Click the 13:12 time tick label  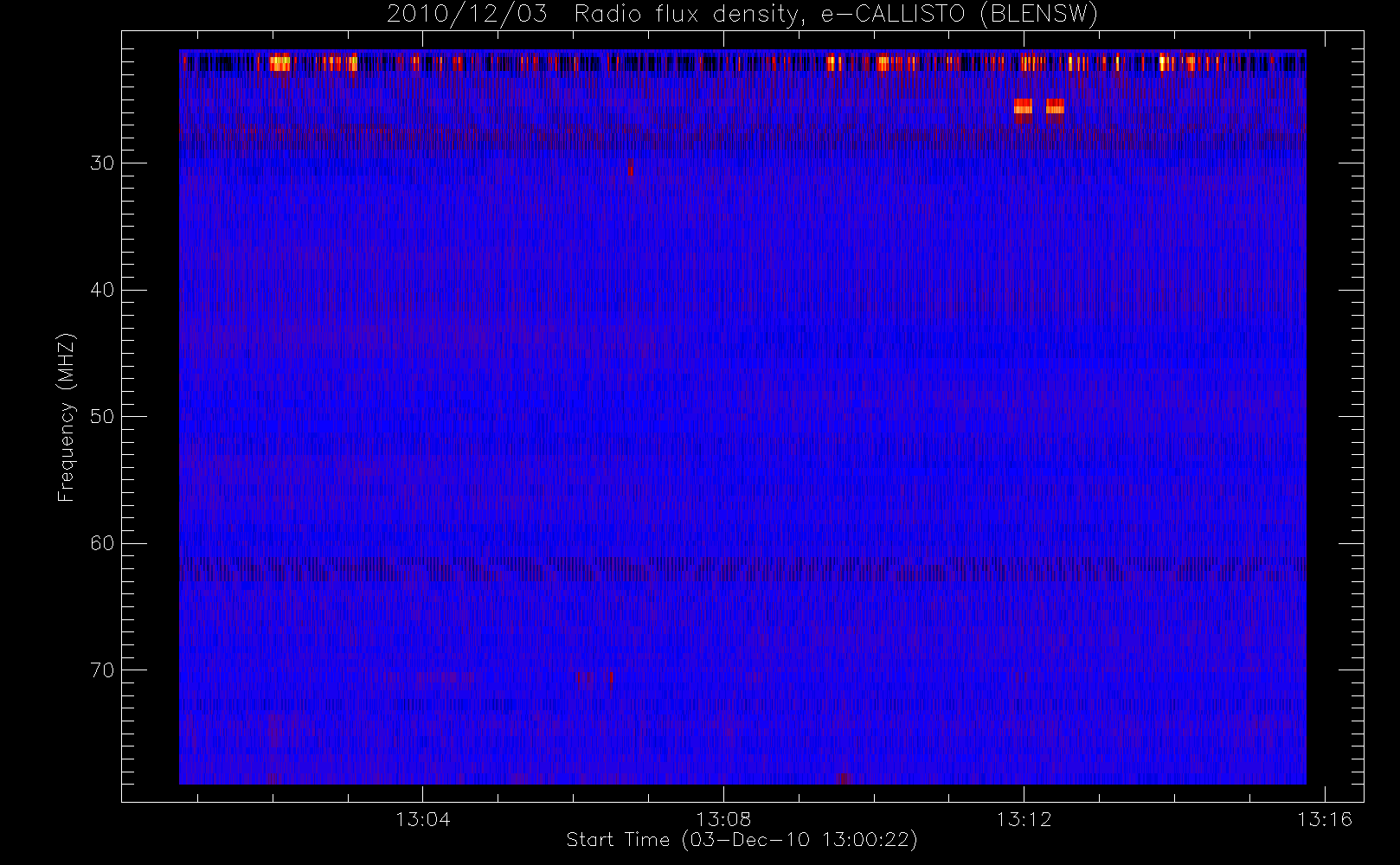point(1024,819)
